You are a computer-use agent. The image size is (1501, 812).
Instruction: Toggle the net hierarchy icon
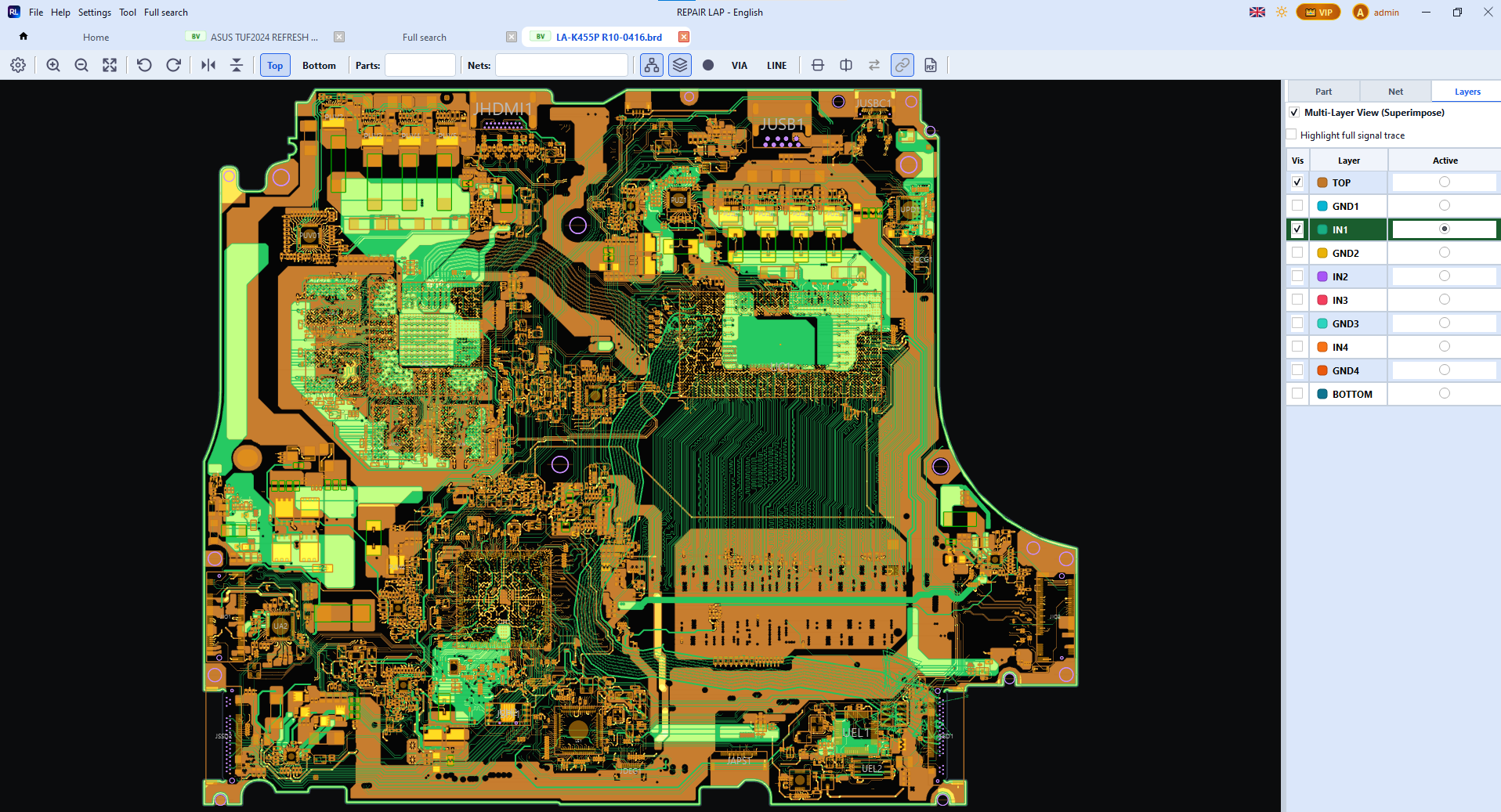coord(652,66)
